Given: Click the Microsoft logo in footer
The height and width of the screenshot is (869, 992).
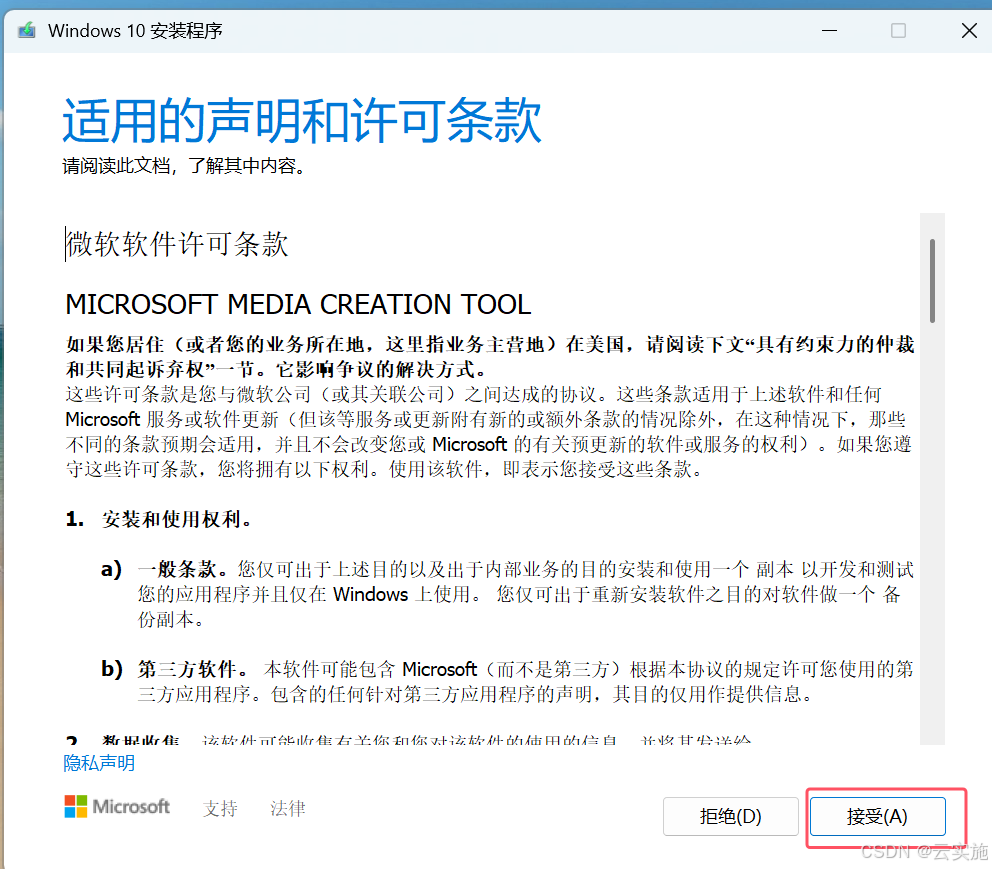Looking at the screenshot, I should coord(117,806).
